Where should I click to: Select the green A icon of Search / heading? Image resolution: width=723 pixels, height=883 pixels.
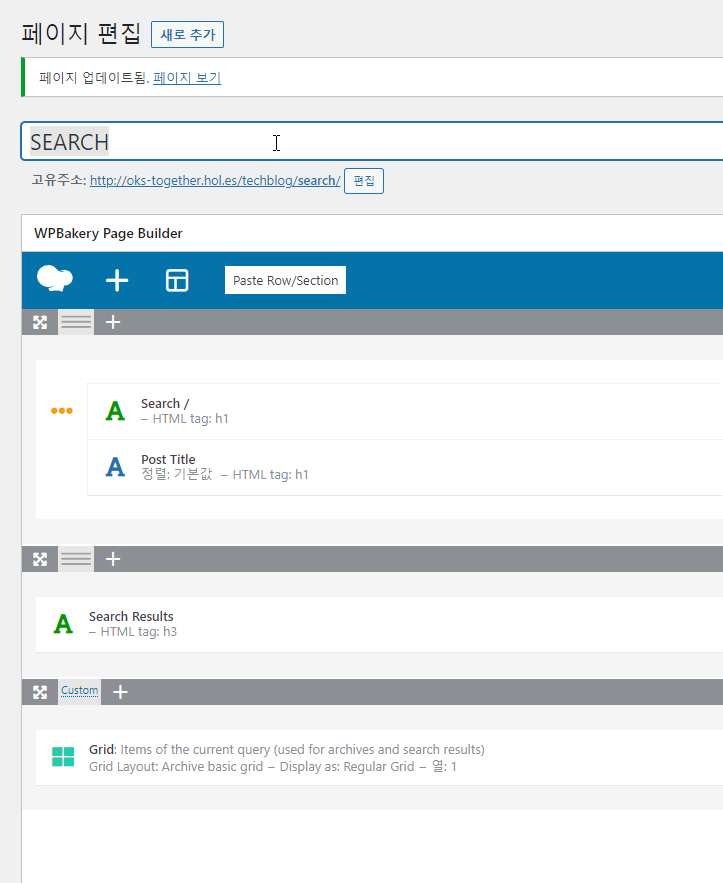(x=115, y=411)
